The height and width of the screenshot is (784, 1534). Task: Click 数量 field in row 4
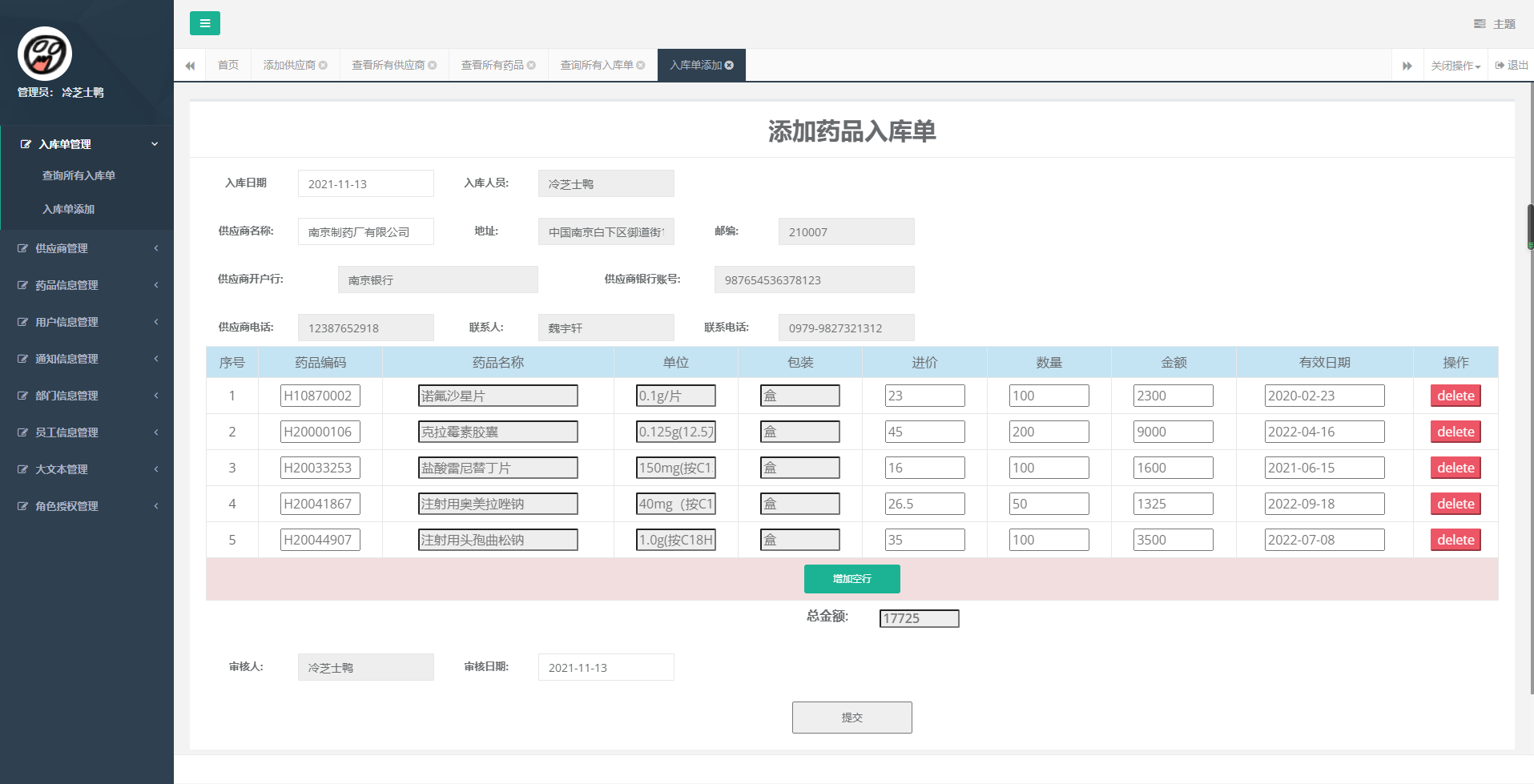click(1049, 504)
